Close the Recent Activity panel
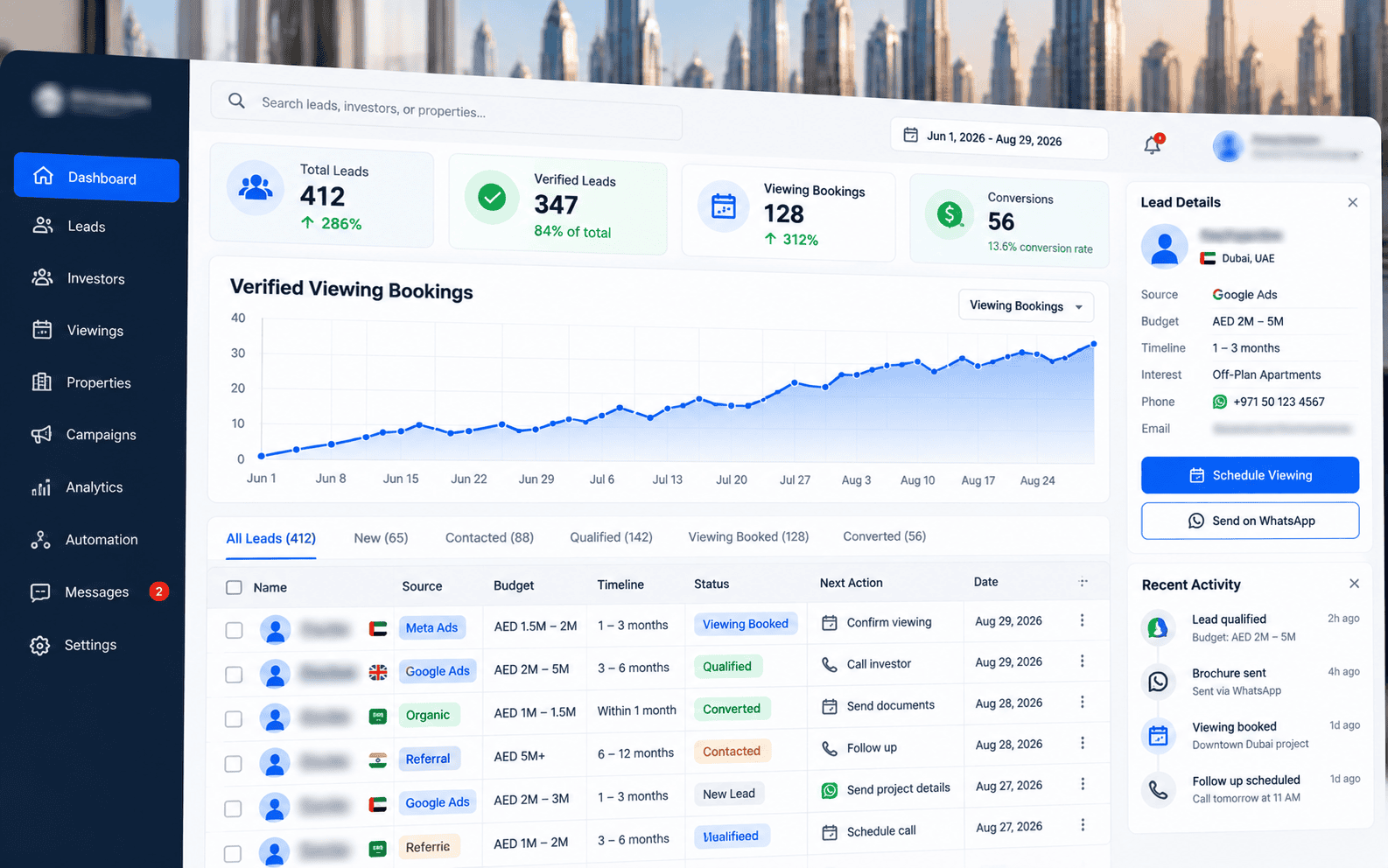The width and height of the screenshot is (1388, 868). [x=1354, y=584]
